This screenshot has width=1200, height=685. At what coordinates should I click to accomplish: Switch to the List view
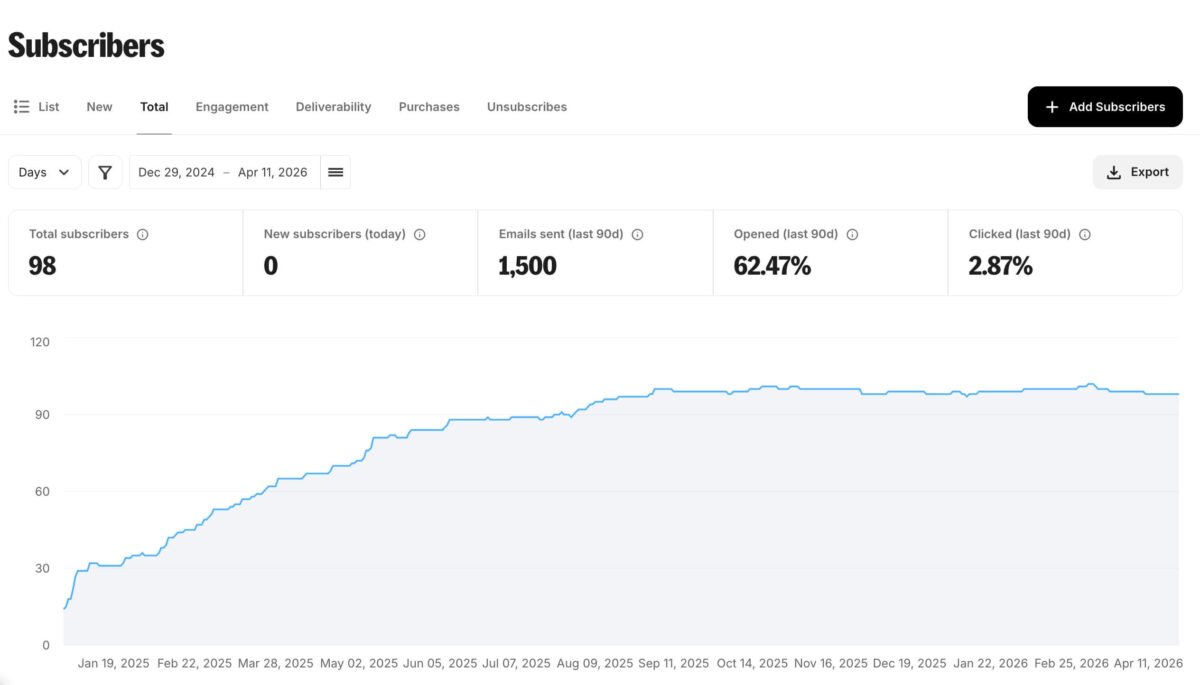[37, 107]
